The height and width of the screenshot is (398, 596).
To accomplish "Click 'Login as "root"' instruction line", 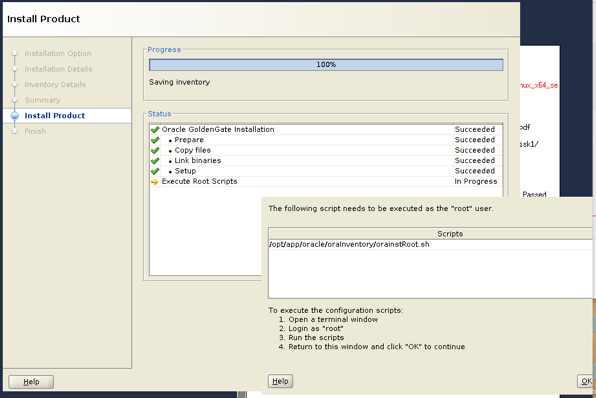I will click(x=316, y=328).
